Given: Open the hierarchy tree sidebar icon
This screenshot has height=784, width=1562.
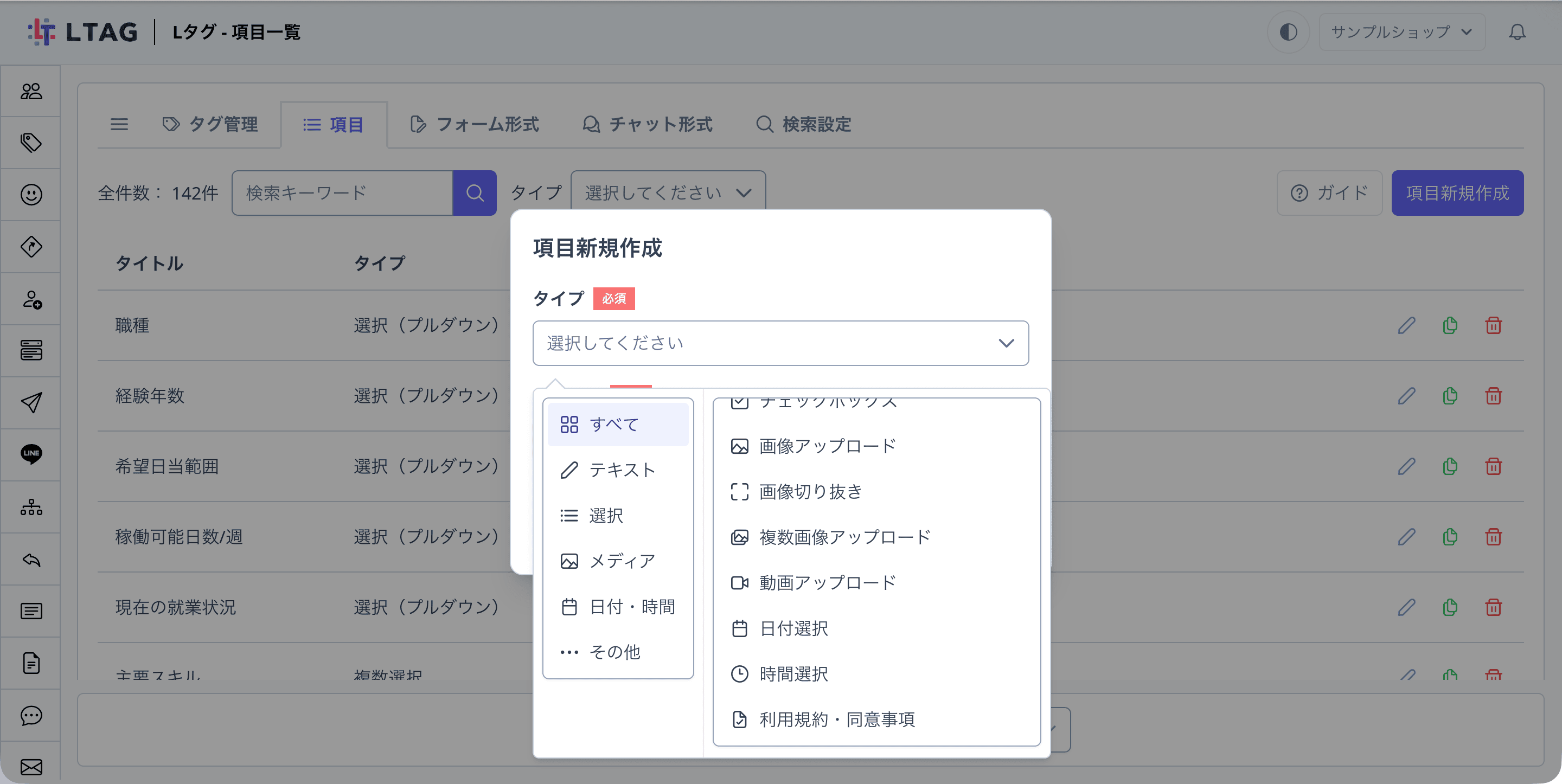Looking at the screenshot, I should [x=31, y=507].
